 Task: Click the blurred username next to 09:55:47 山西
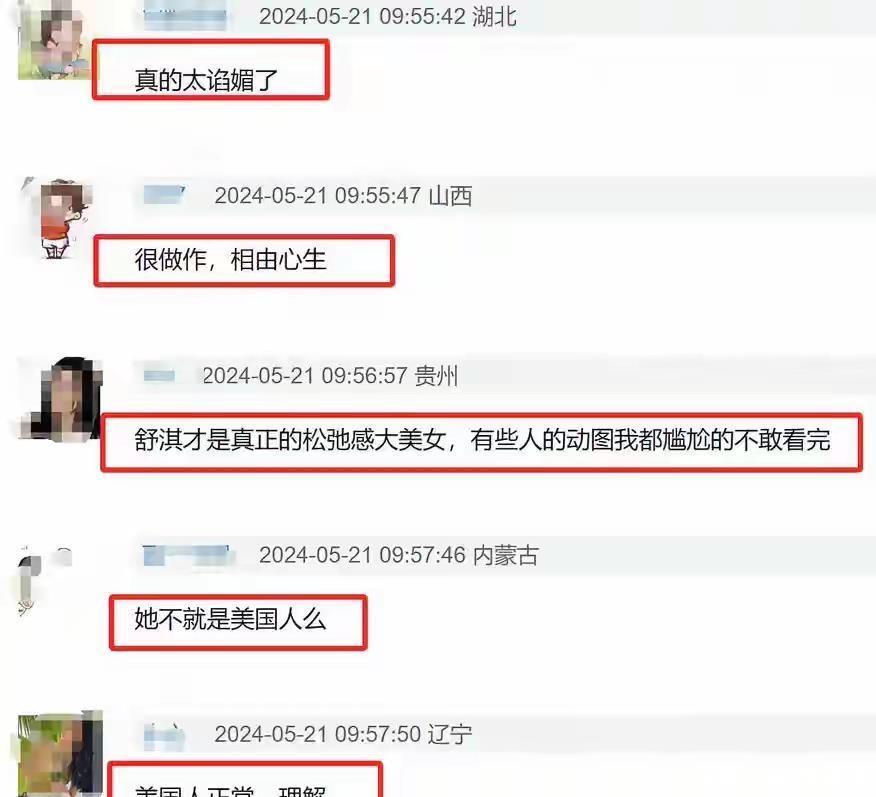pos(163,195)
